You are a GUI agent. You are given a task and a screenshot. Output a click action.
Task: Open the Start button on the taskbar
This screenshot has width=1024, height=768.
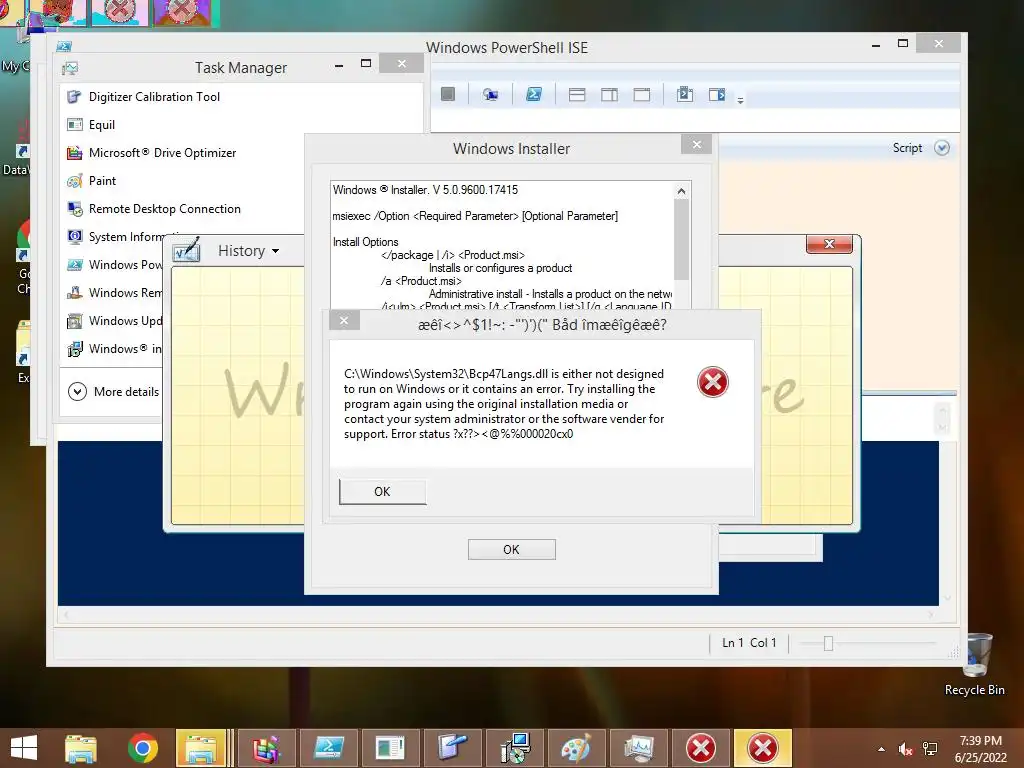24,748
